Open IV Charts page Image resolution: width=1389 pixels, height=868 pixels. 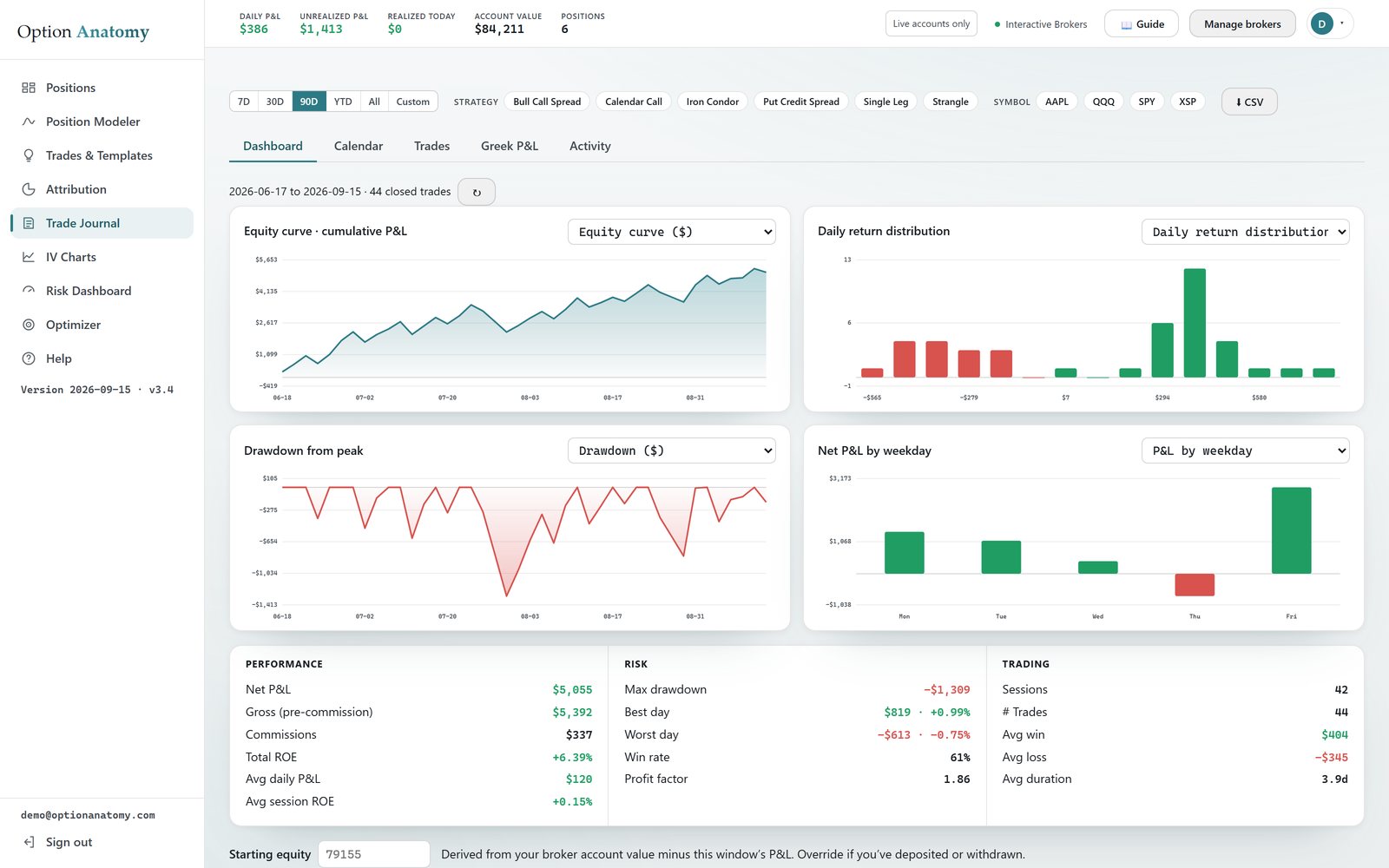102,257
